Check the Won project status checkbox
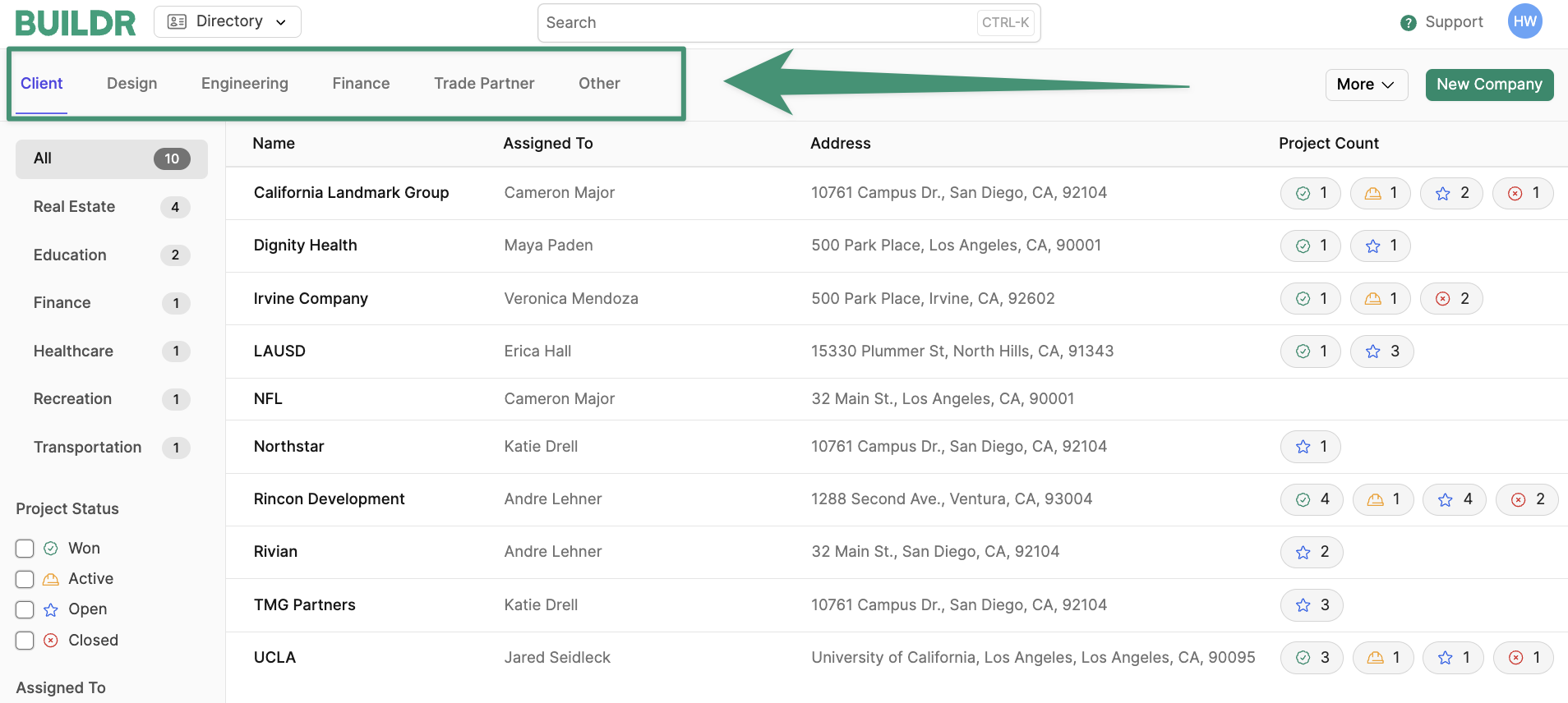 click(25, 549)
